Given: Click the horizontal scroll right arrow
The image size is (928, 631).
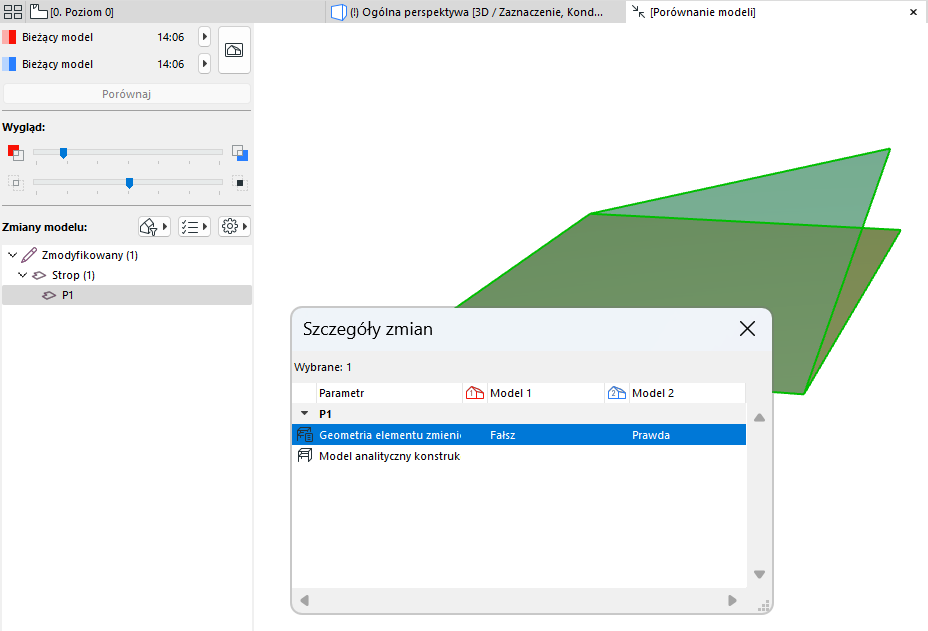Looking at the screenshot, I should tap(732, 600).
